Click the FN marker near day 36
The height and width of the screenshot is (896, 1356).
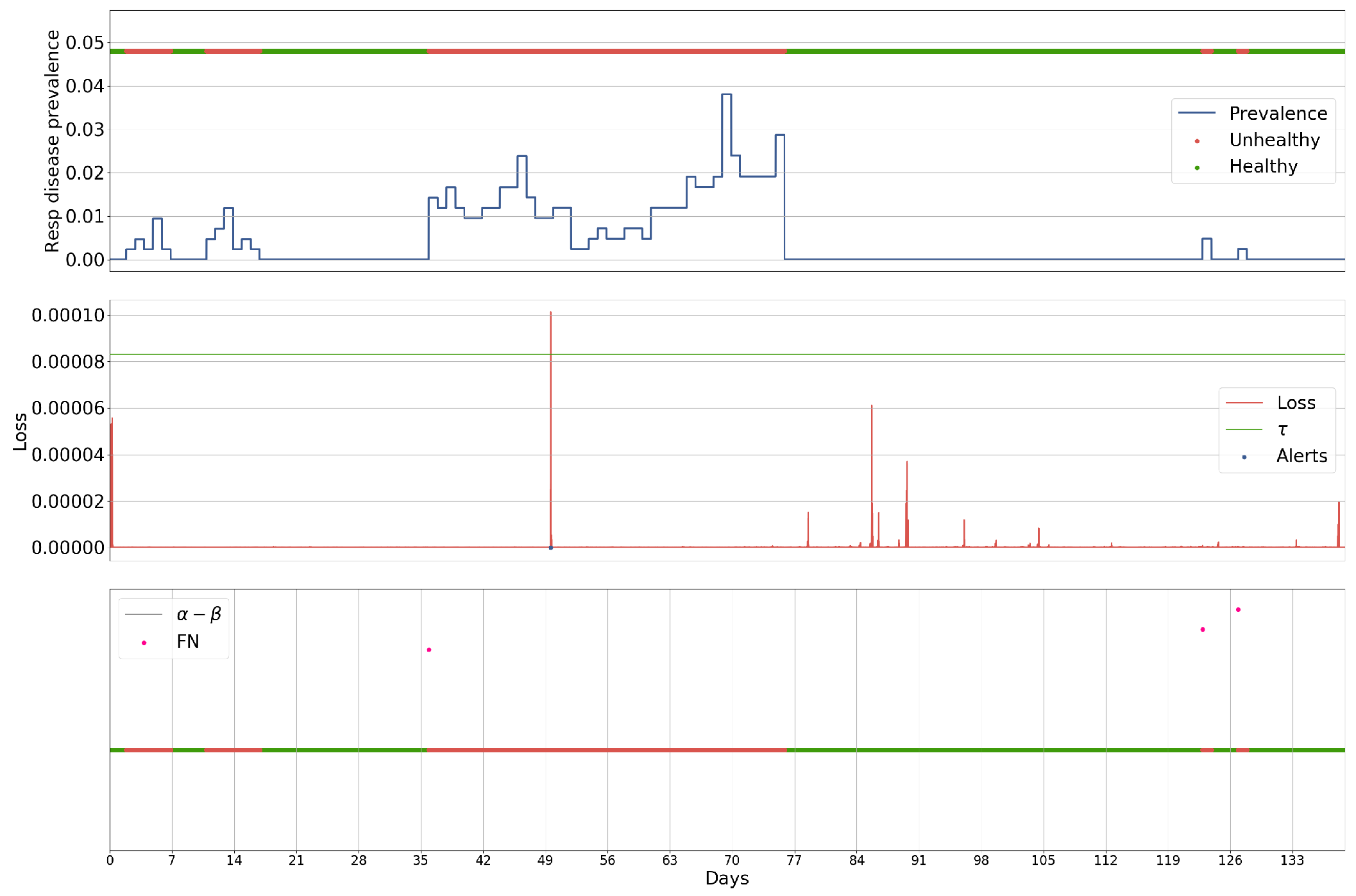(x=429, y=650)
